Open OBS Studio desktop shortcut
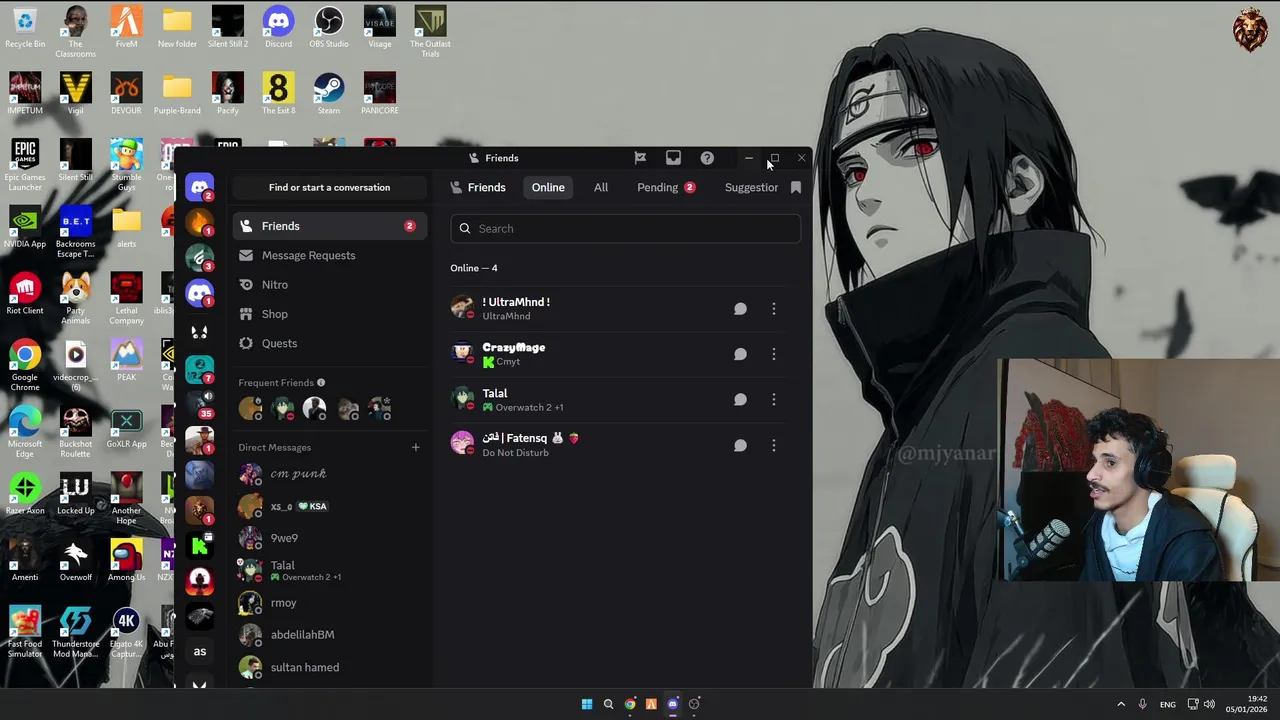The height and width of the screenshot is (720, 1280). tap(329, 27)
